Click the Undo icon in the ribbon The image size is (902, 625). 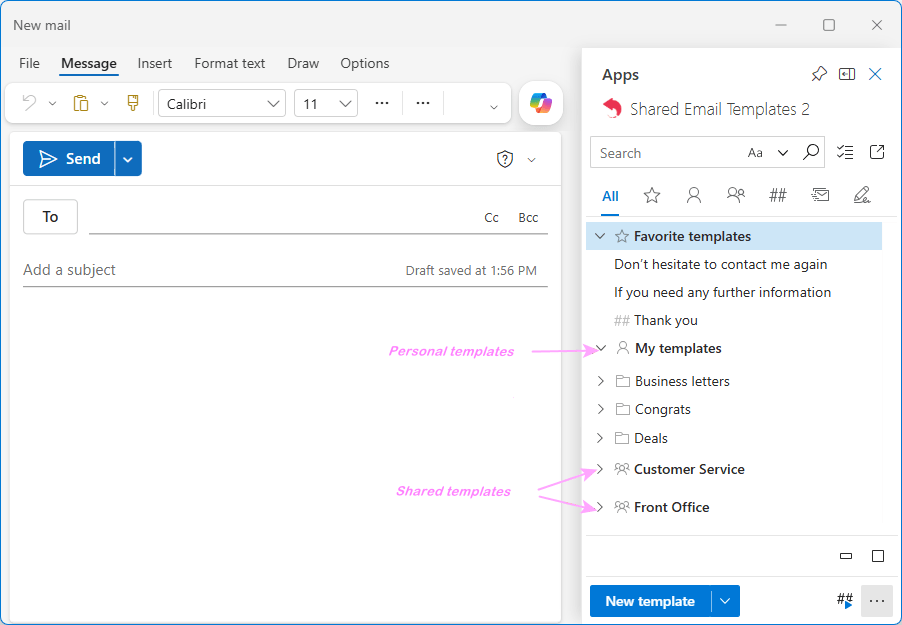(x=29, y=104)
